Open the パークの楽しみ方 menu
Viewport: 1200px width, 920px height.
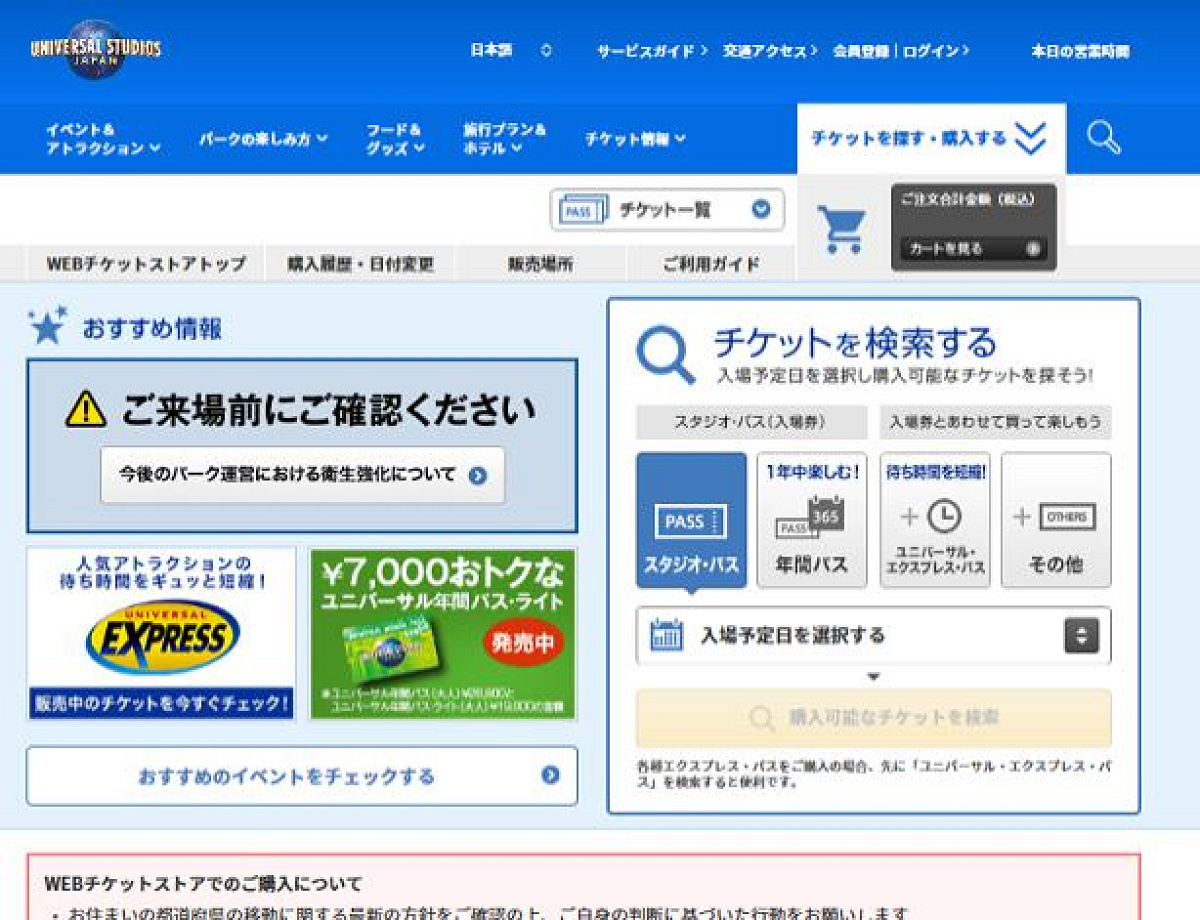[263, 139]
